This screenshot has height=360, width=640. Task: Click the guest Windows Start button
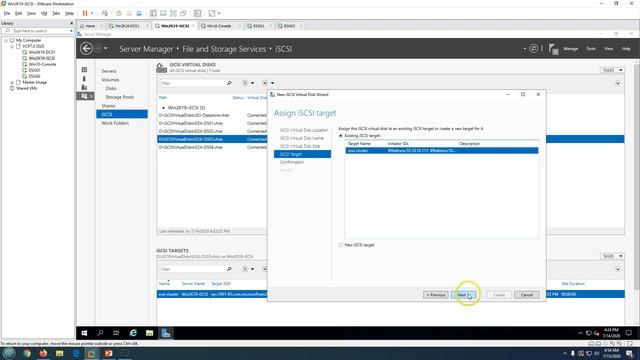click(84, 333)
